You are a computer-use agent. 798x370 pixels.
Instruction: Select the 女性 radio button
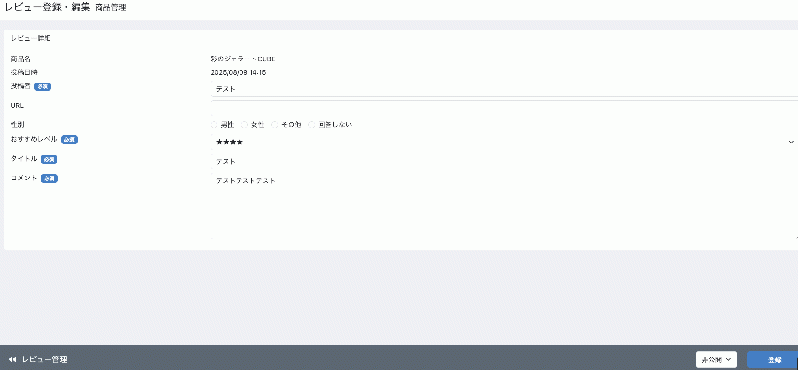coord(244,125)
